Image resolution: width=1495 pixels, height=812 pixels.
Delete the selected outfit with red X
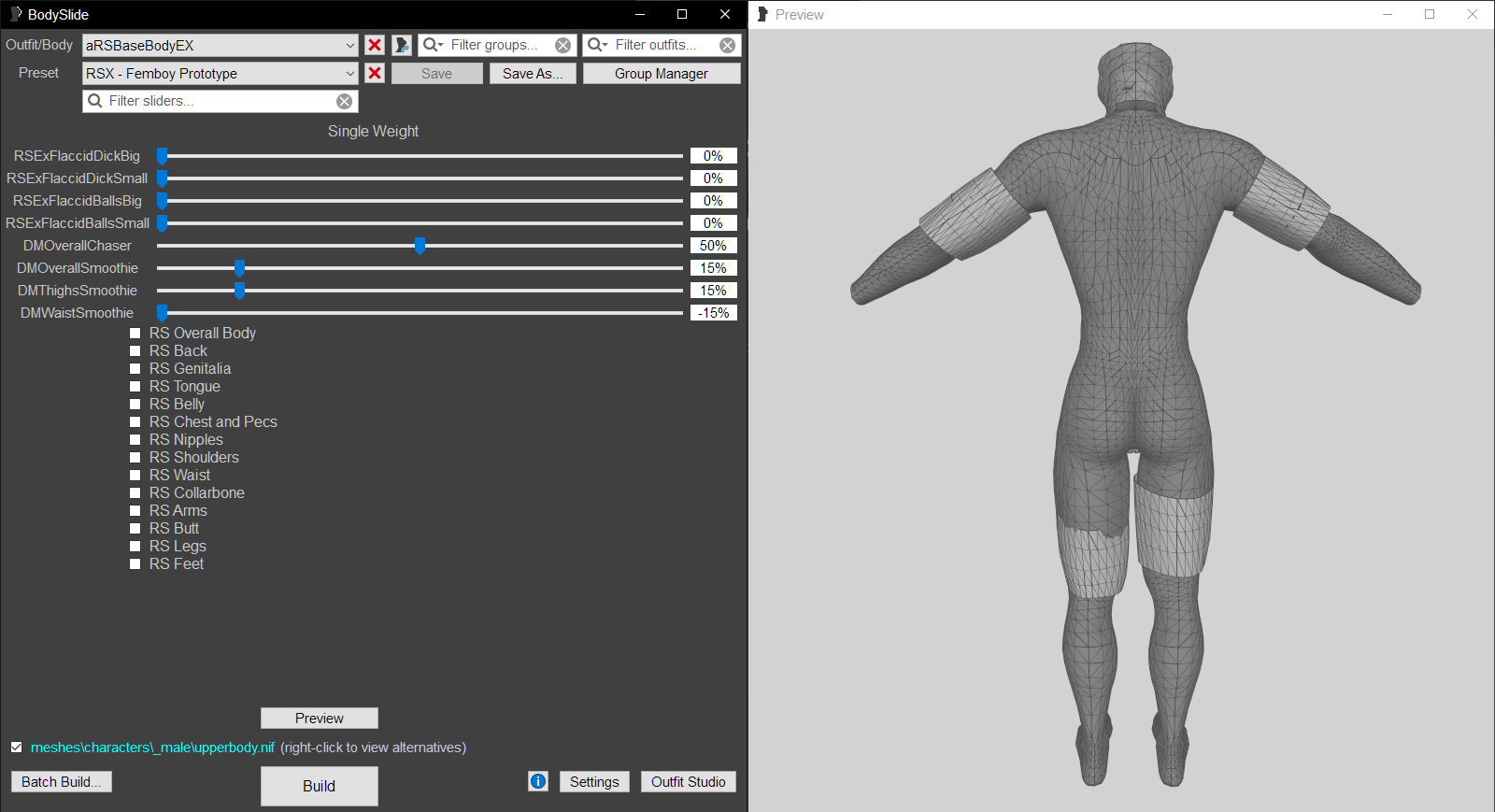tap(375, 45)
